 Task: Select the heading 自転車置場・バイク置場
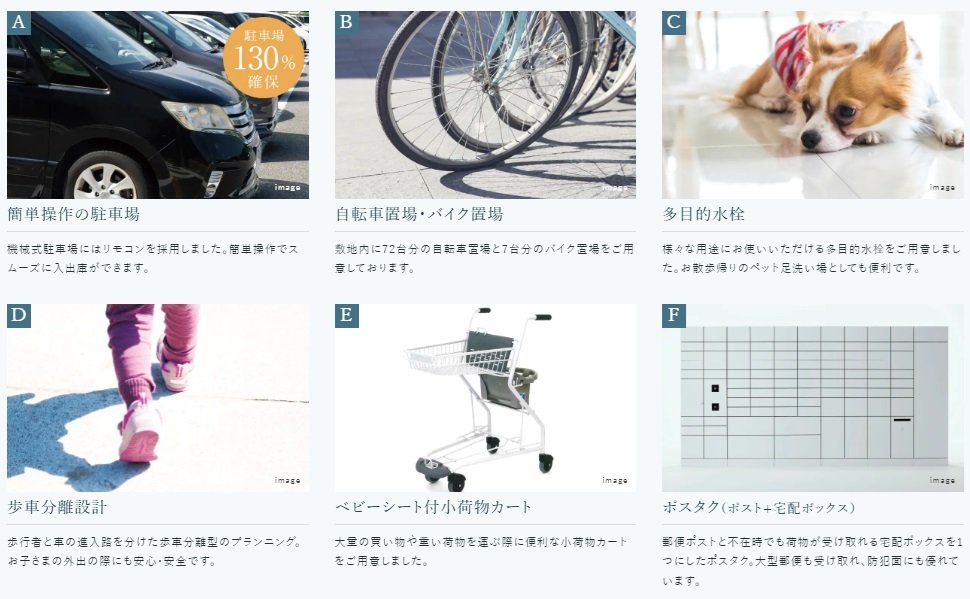pyautogui.click(x=419, y=214)
